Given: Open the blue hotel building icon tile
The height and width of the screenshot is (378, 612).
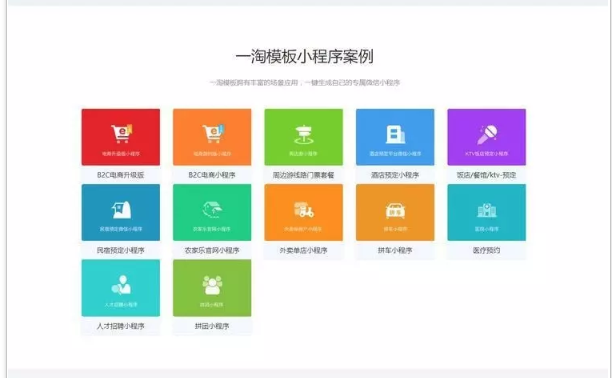Looking at the screenshot, I should (395, 137).
